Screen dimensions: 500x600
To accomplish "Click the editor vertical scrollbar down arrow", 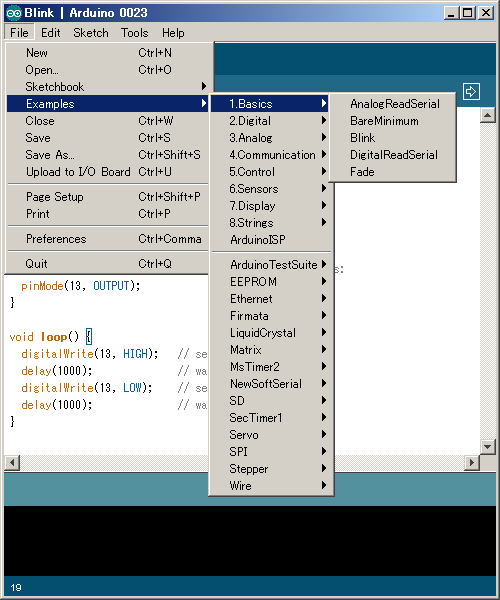I will (x=487, y=447).
